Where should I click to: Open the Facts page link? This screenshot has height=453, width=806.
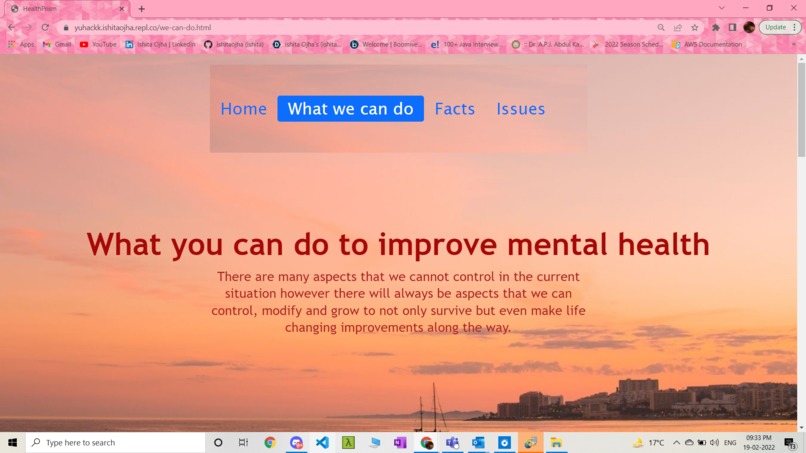455,108
